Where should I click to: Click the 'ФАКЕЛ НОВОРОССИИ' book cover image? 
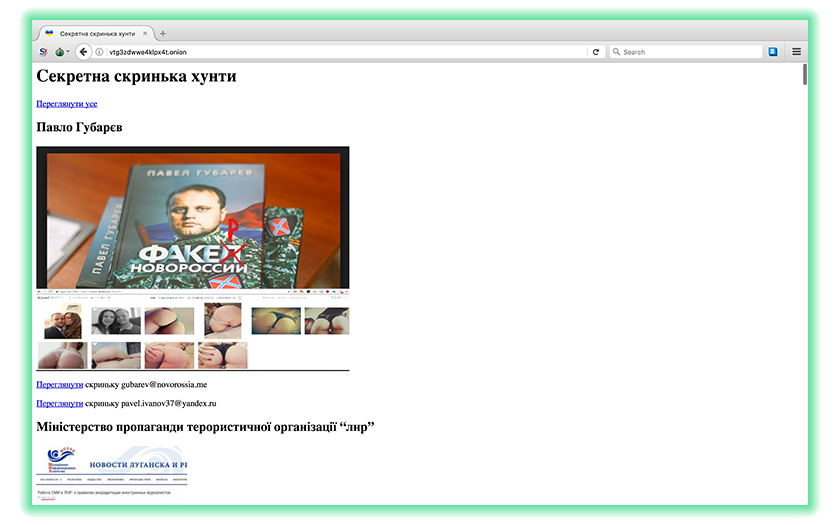coord(192,217)
